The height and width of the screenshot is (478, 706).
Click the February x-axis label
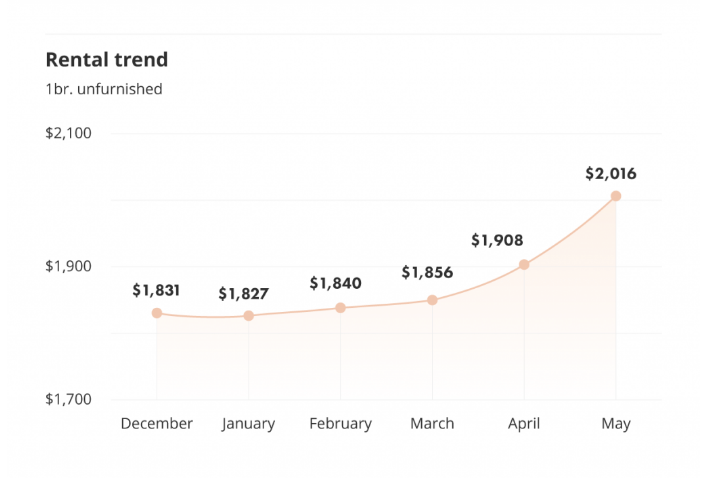pyautogui.click(x=340, y=424)
